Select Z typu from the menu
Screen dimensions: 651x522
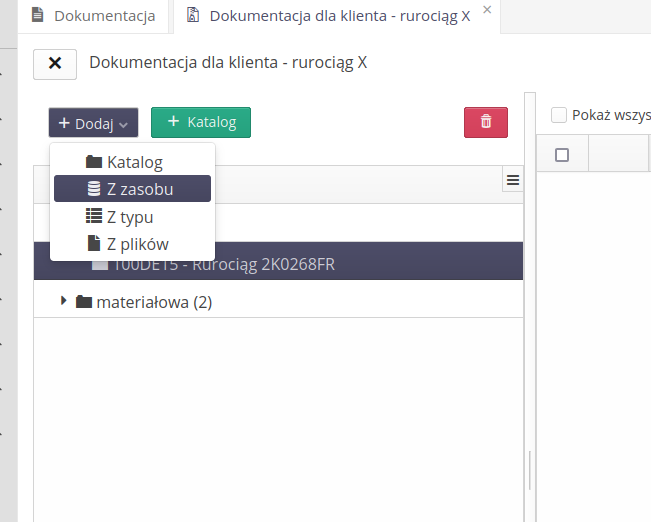(x=130, y=216)
